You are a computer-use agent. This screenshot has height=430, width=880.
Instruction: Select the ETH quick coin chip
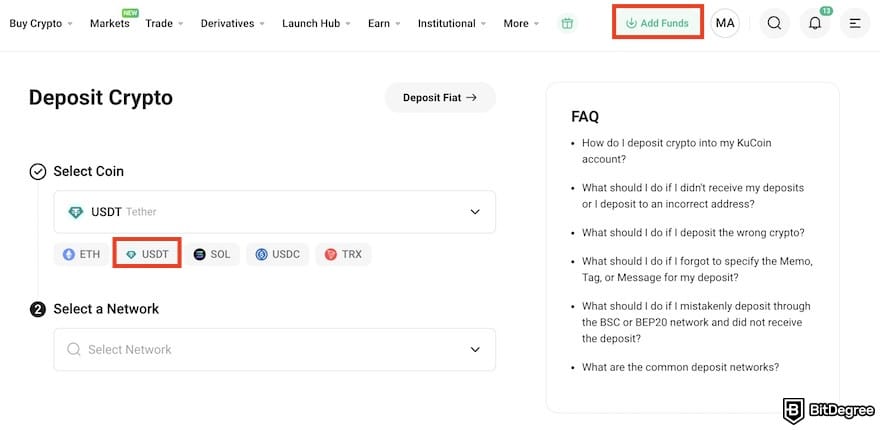click(81, 254)
